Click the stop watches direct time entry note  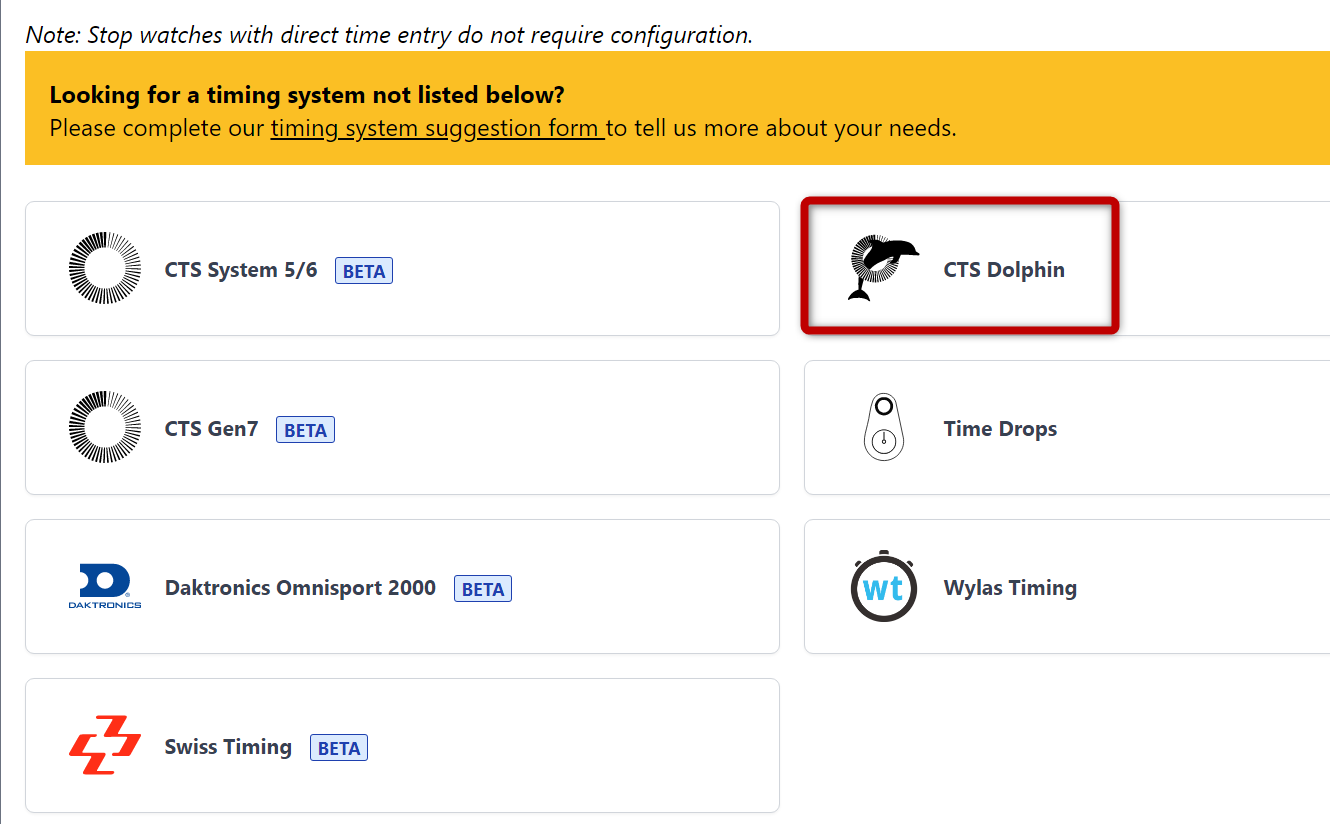(x=389, y=35)
